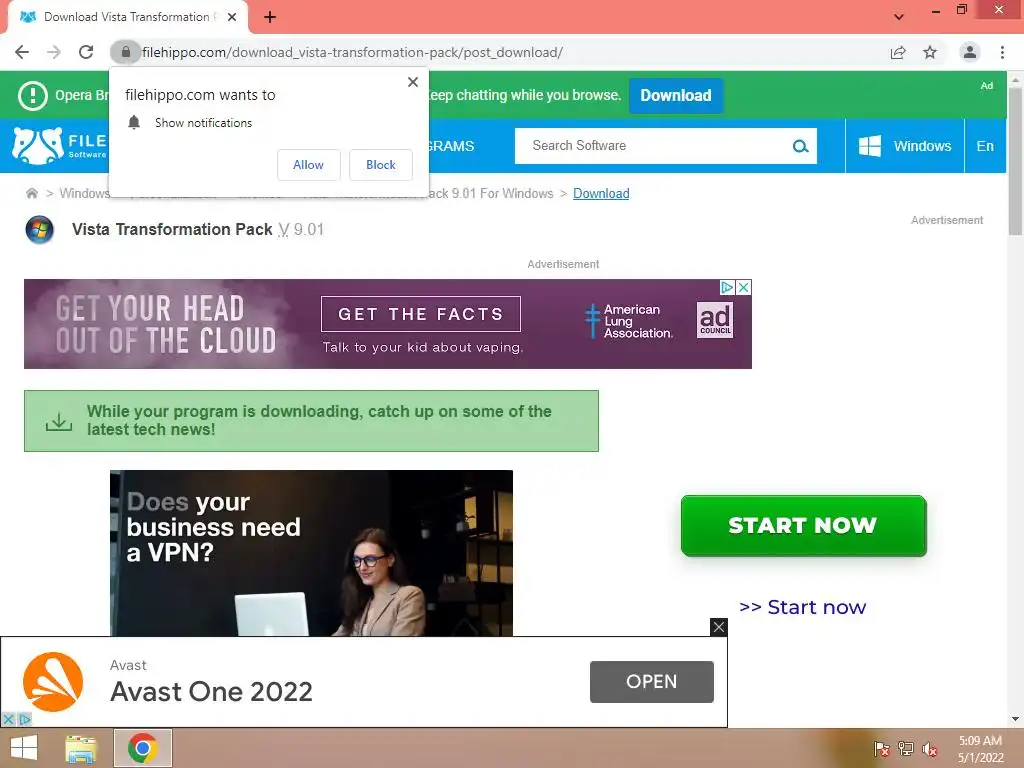
Task: Open the Chrome profile avatar icon
Action: (x=970, y=52)
